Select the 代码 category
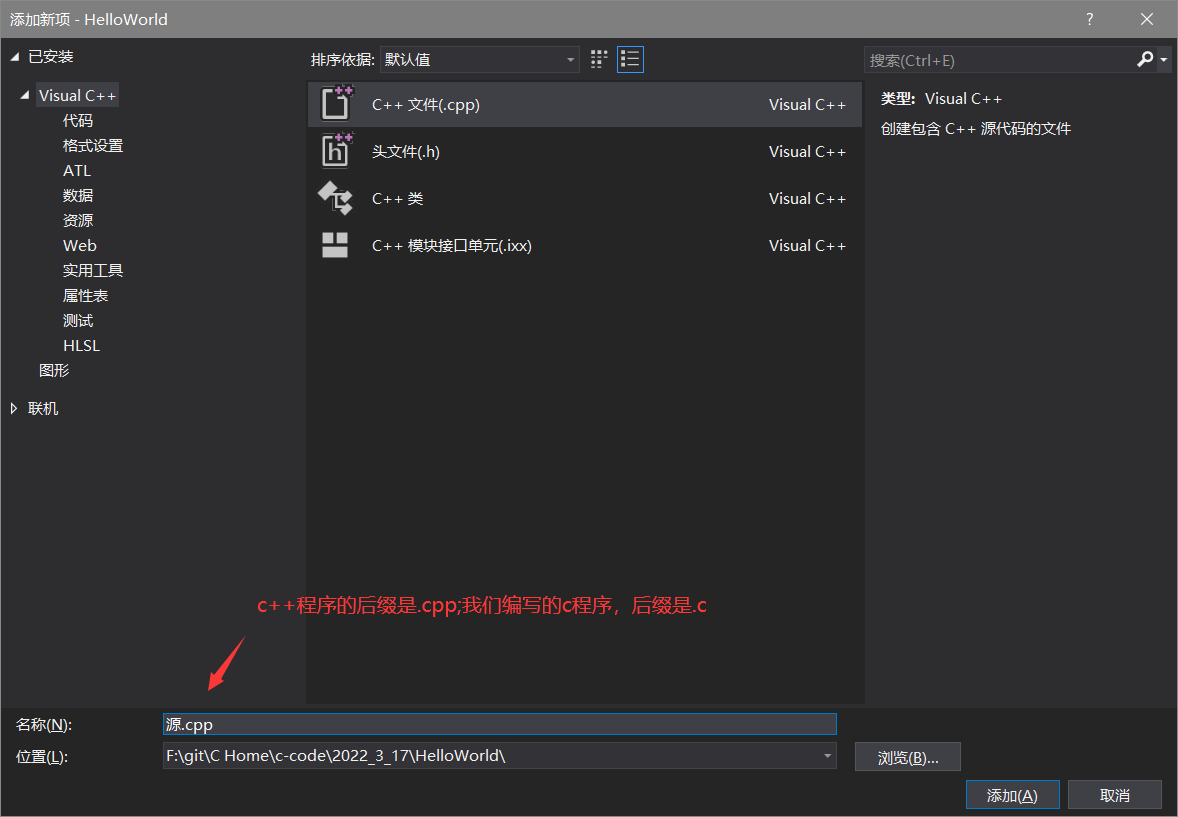The height and width of the screenshot is (817, 1178). pos(78,120)
